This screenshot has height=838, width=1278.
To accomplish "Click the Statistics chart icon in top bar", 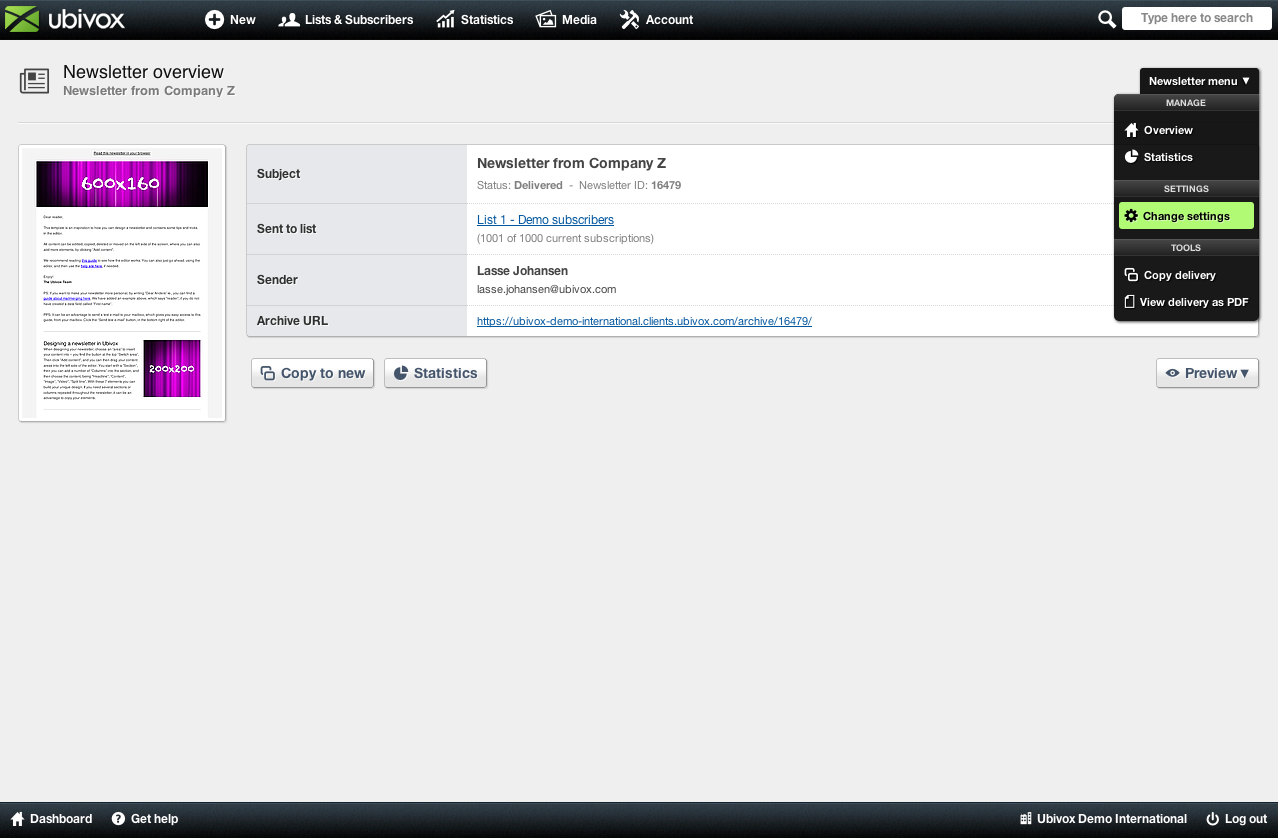I will 446,20.
